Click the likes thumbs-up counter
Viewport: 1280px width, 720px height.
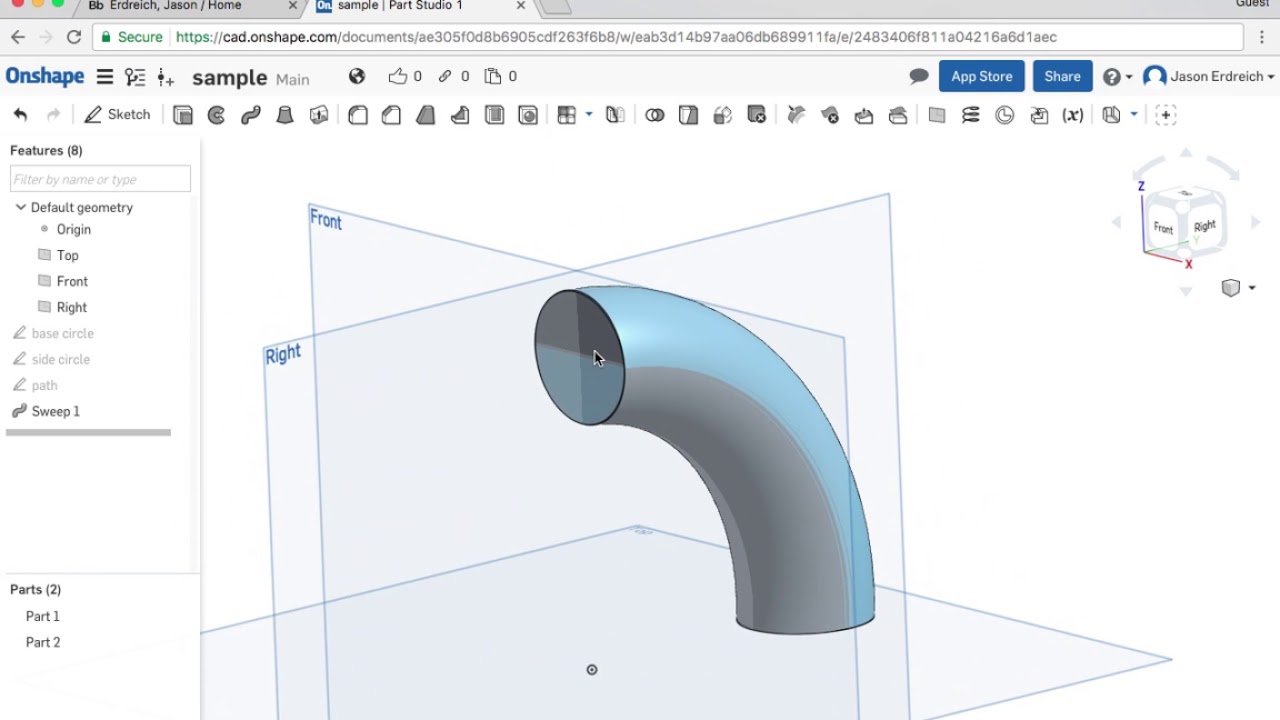[405, 76]
